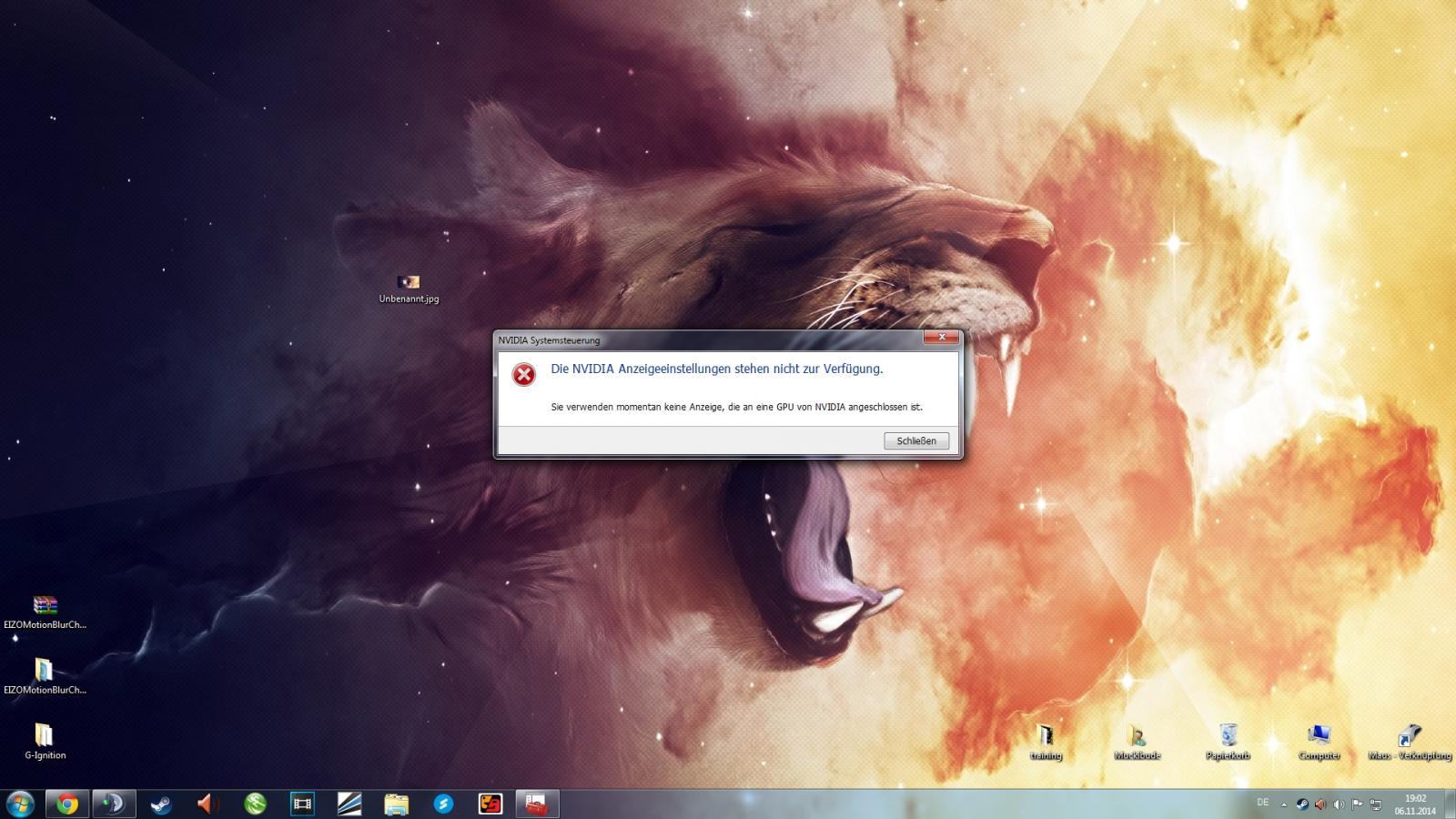Click the Show desktop button at the taskbar edge

pos(1450,804)
